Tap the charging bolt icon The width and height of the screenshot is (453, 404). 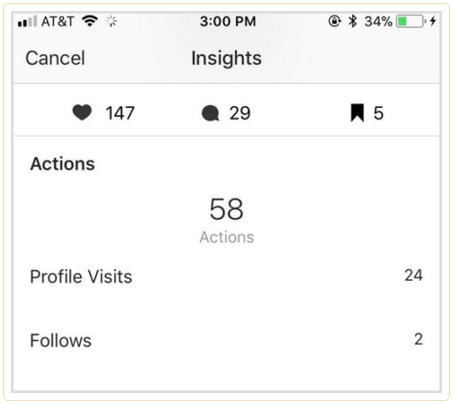(433, 21)
